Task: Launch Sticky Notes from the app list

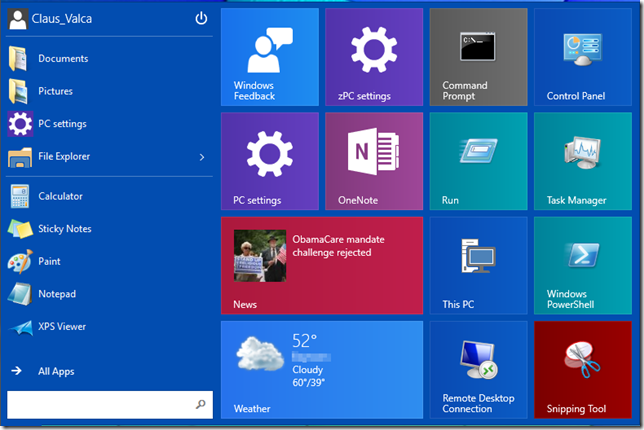Action: pyautogui.click(x=110, y=228)
